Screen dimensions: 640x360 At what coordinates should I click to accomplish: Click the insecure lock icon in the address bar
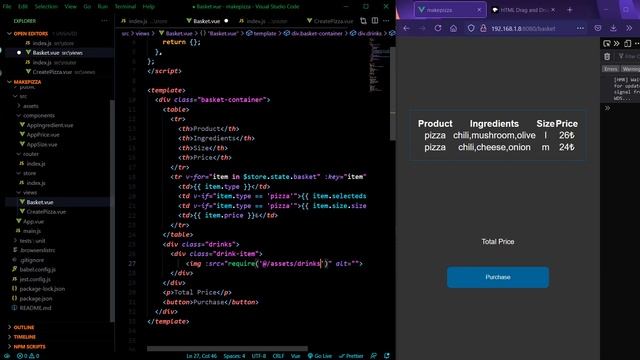(x=483, y=28)
